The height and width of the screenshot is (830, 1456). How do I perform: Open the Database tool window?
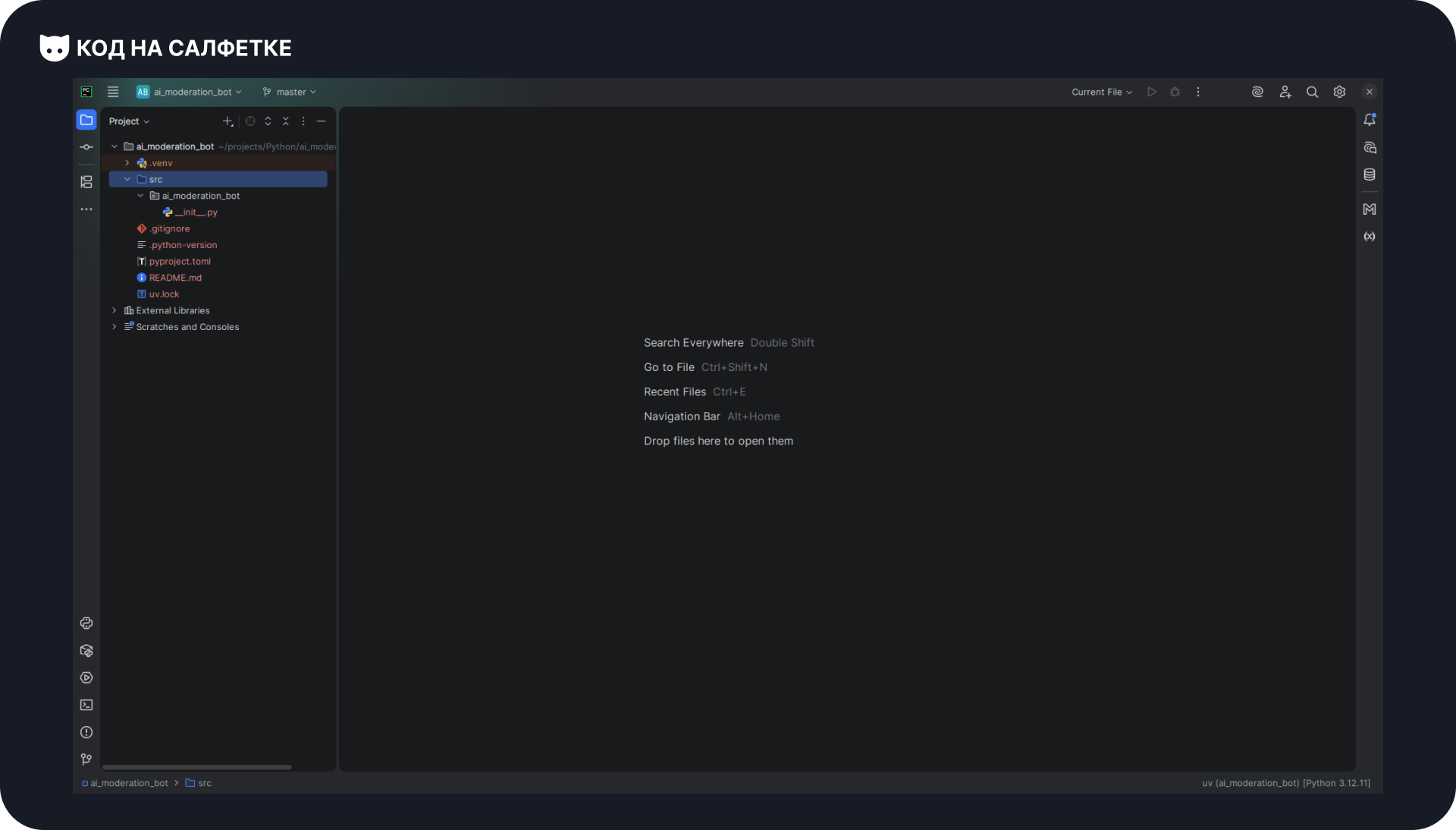click(x=1370, y=174)
